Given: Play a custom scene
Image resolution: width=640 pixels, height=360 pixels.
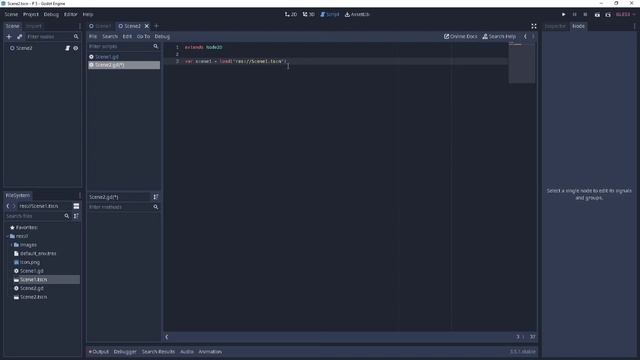Looking at the screenshot, I should tap(608, 14).
